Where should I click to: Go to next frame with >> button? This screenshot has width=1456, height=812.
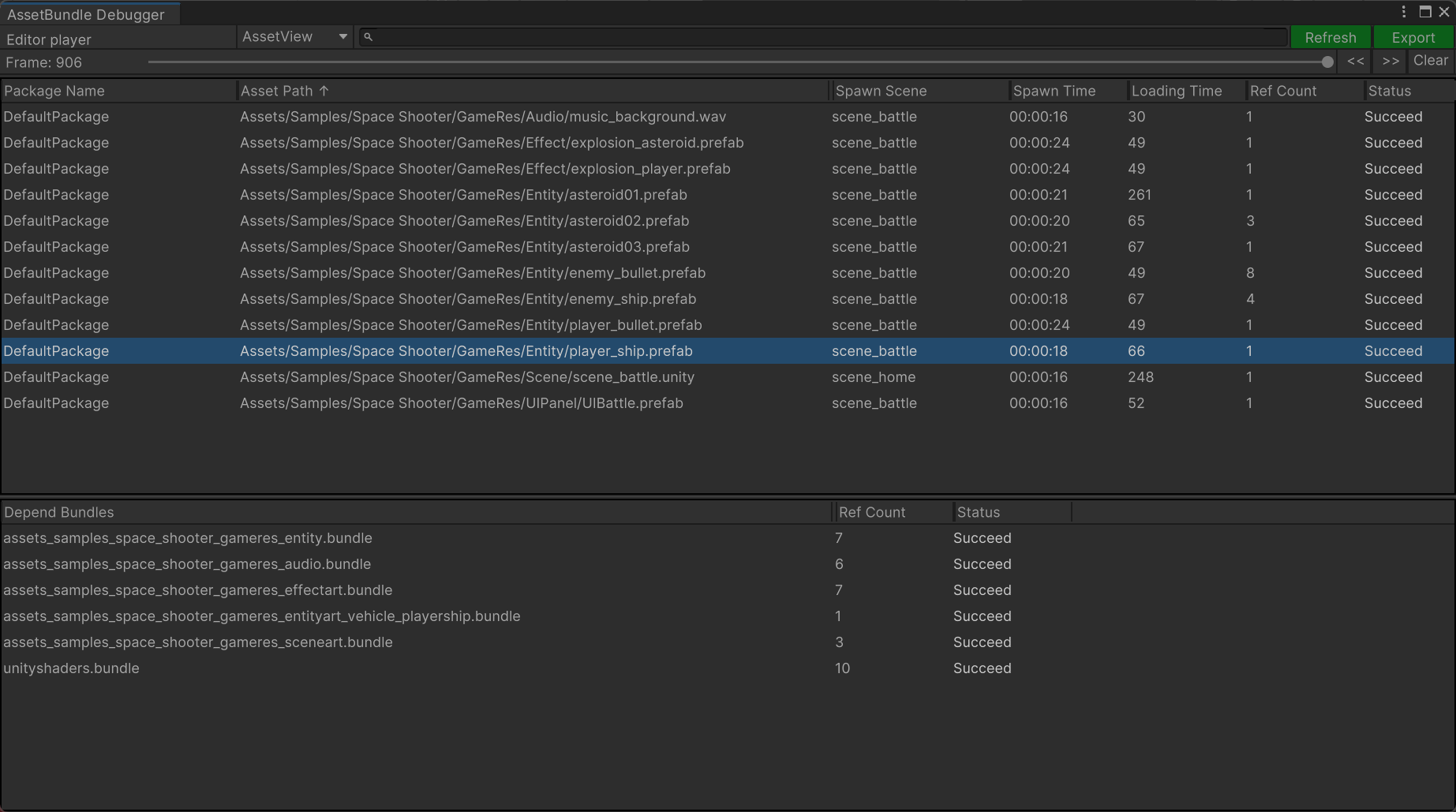pos(1390,61)
